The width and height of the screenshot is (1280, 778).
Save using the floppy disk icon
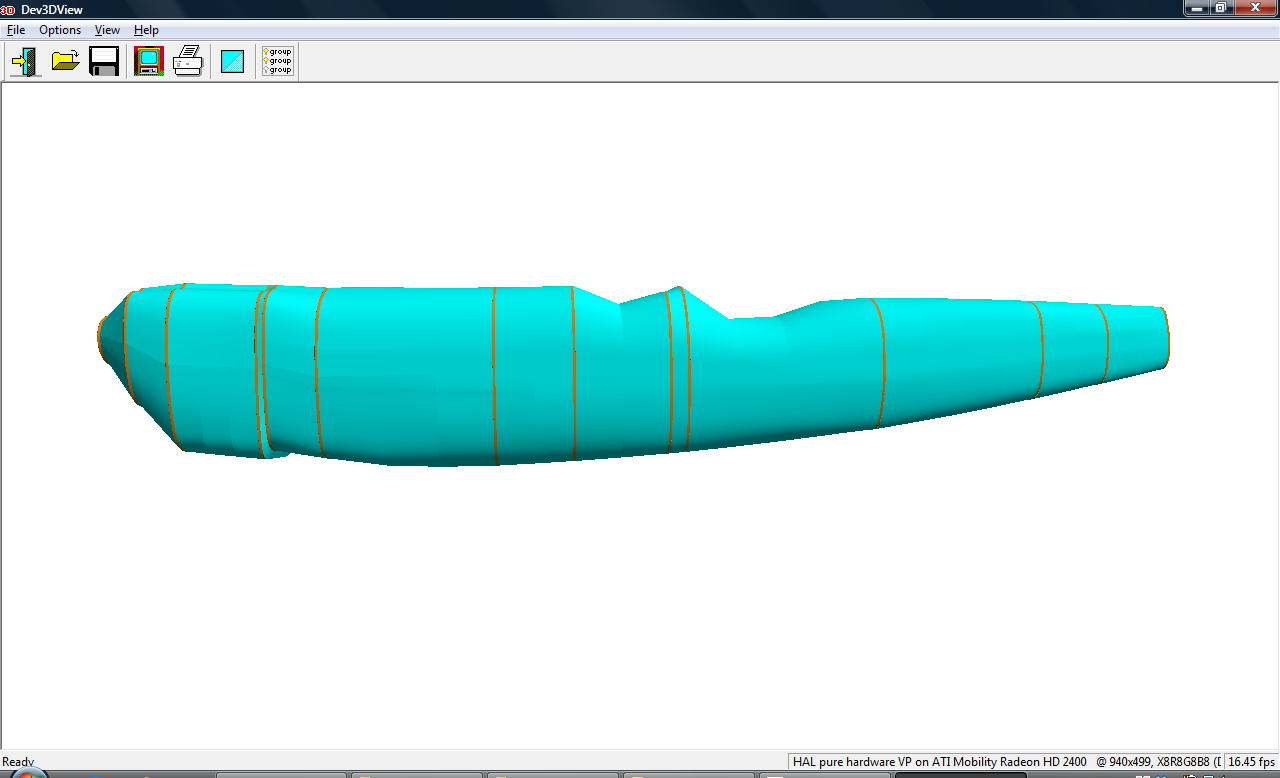[104, 61]
